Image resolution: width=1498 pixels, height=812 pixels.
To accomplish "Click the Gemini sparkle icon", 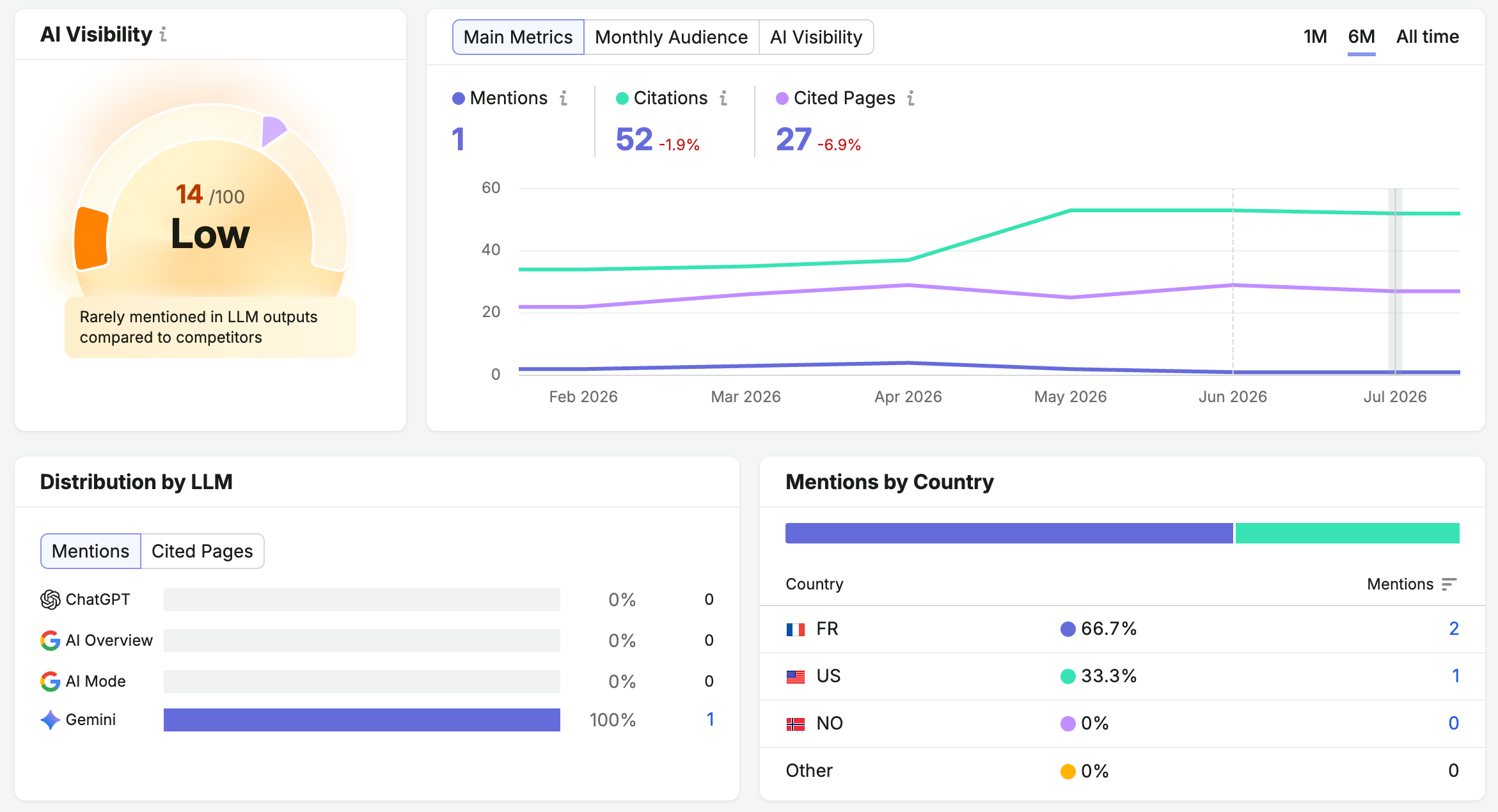I will 50,720.
